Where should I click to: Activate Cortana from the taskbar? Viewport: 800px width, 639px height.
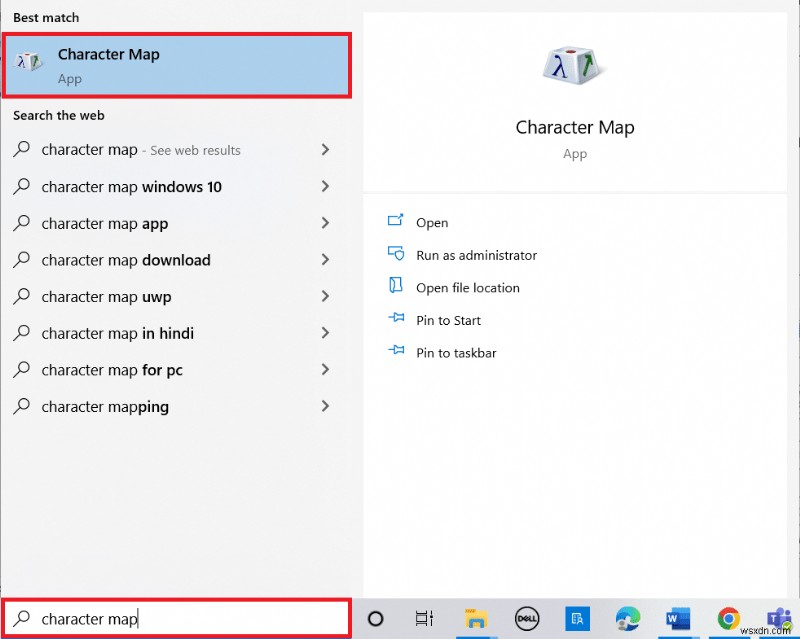click(x=375, y=618)
